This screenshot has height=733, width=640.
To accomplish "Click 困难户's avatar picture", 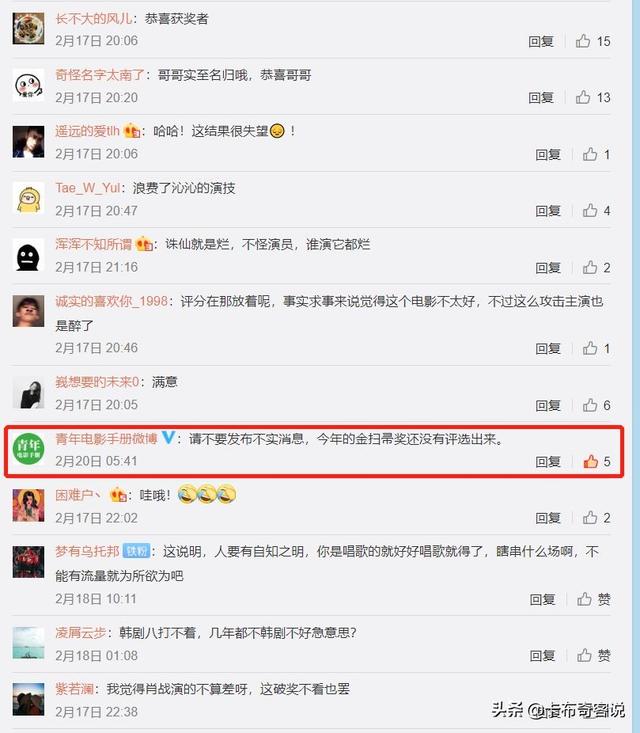I will 29,505.
